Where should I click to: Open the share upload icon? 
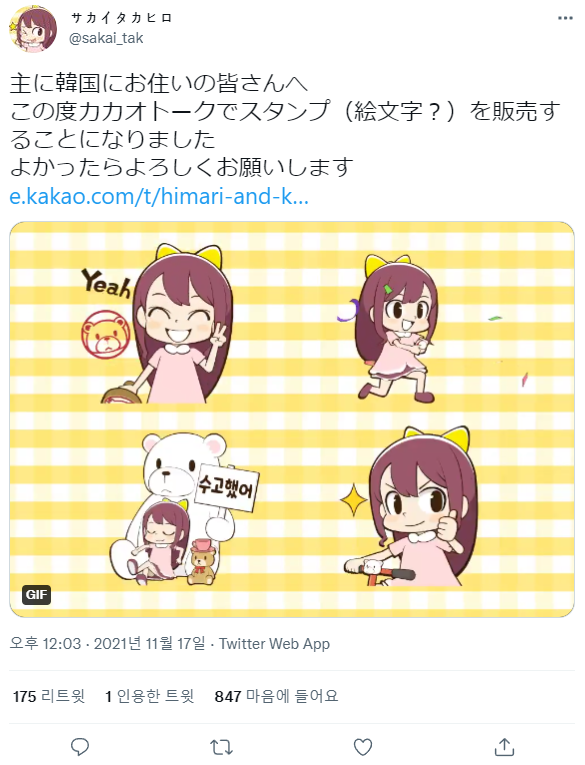(504, 746)
